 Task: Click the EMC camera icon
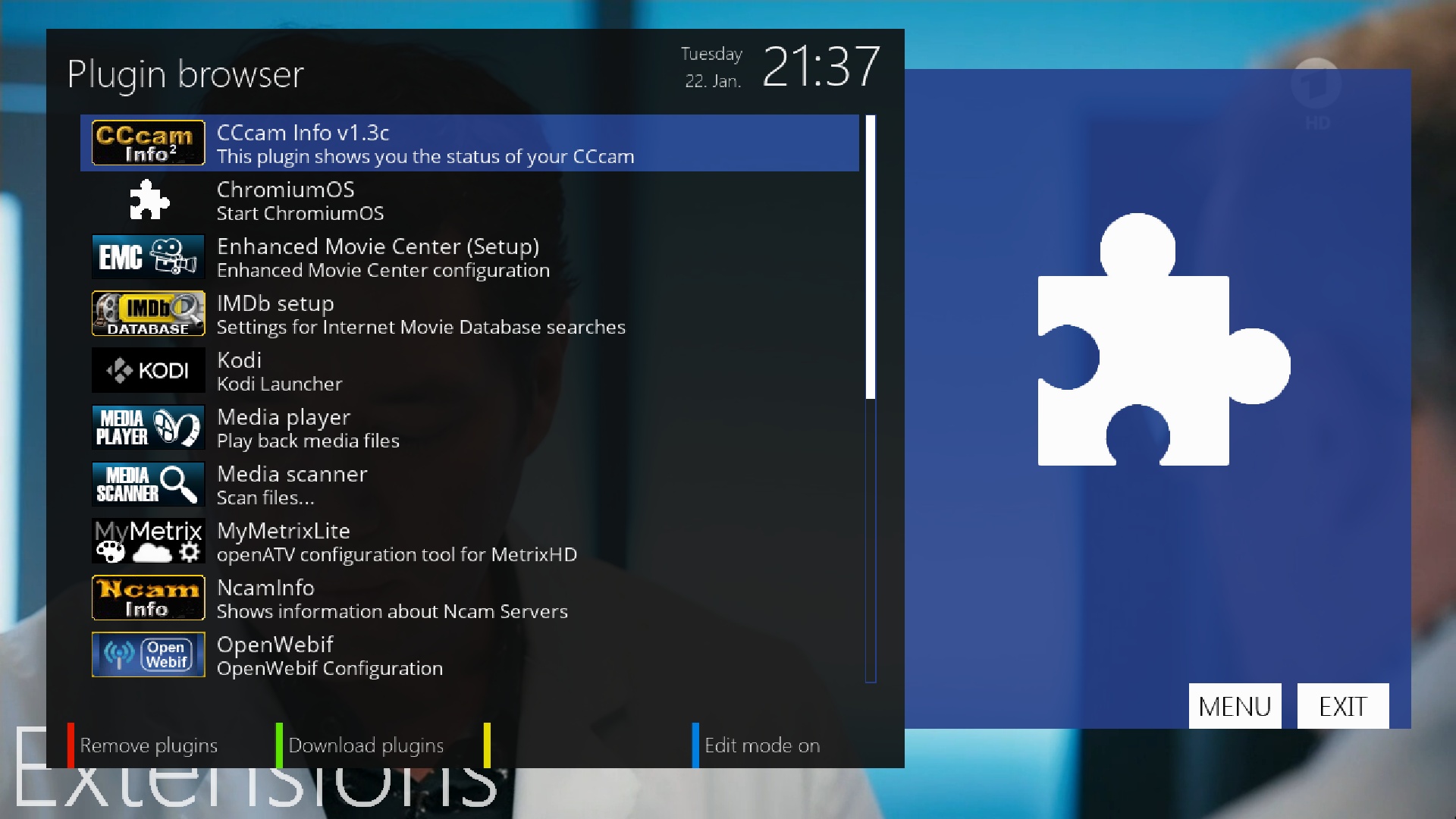pos(148,256)
